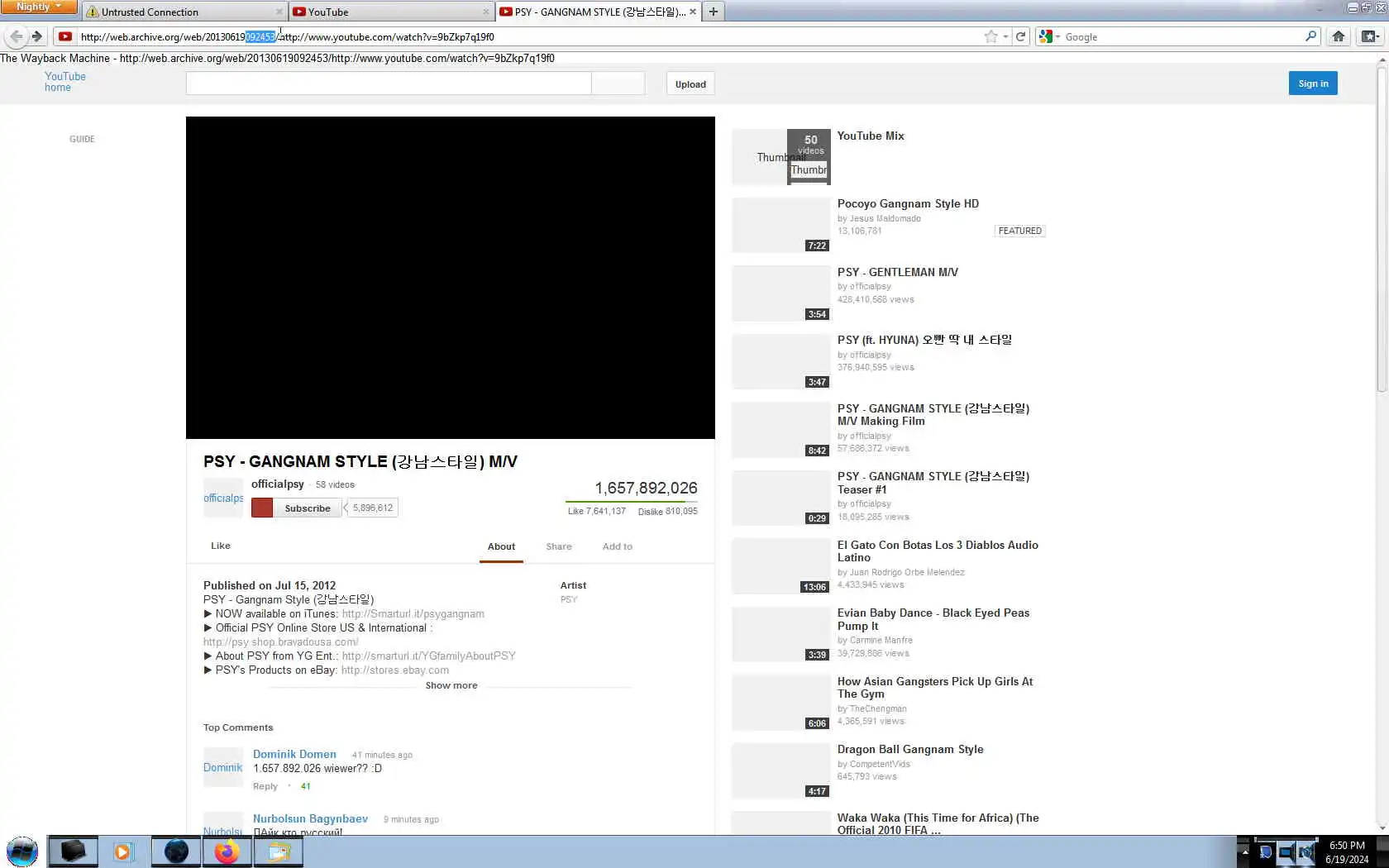Open the Add to tab under the video
Image resolution: width=1389 pixels, height=868 pixels.
[618, 546]
